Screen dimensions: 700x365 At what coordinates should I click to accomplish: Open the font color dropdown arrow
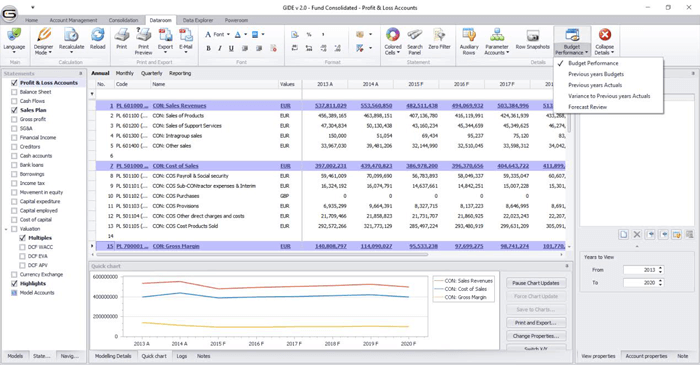(x=245, y=34)
